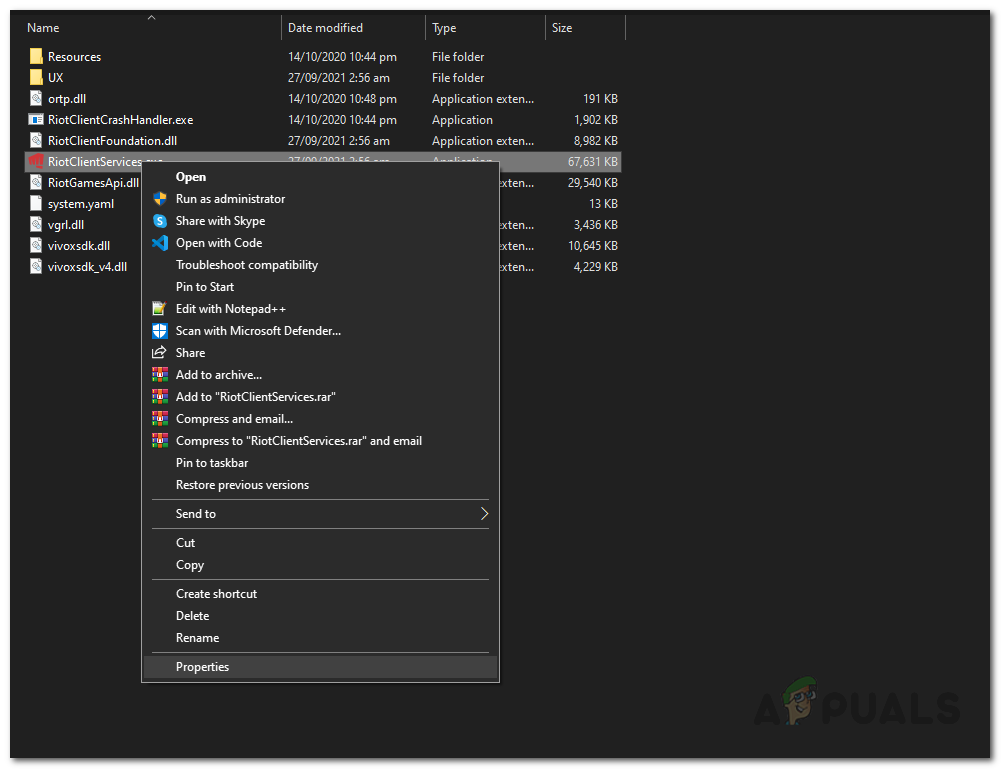Toggle sort direction arrow above Name column
The image size is (1001, 769).
point(151,17)
